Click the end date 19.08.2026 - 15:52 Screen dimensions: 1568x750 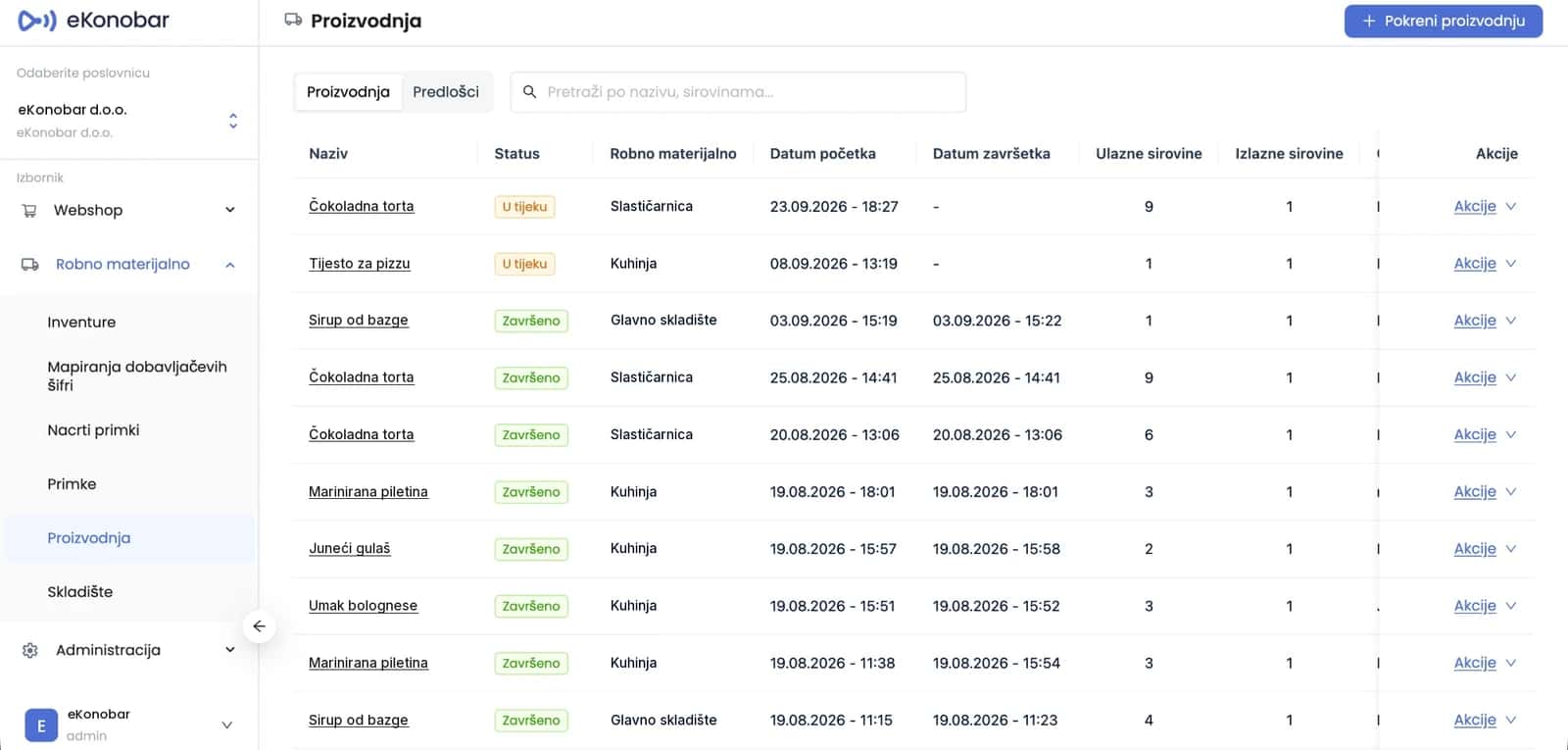coord(997,606)
